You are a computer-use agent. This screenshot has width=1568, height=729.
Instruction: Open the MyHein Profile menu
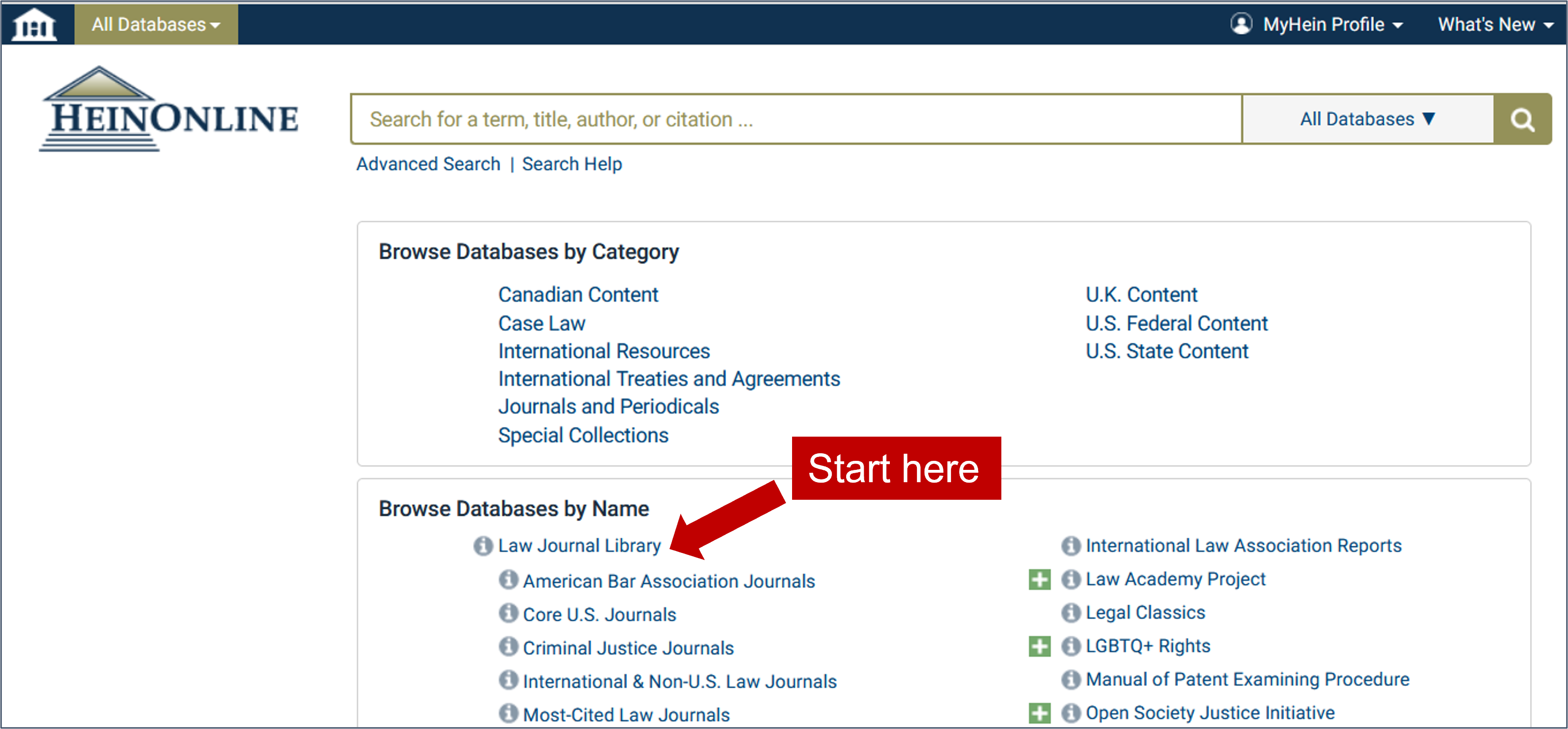pyautogui.click(x=1333, y=24)
